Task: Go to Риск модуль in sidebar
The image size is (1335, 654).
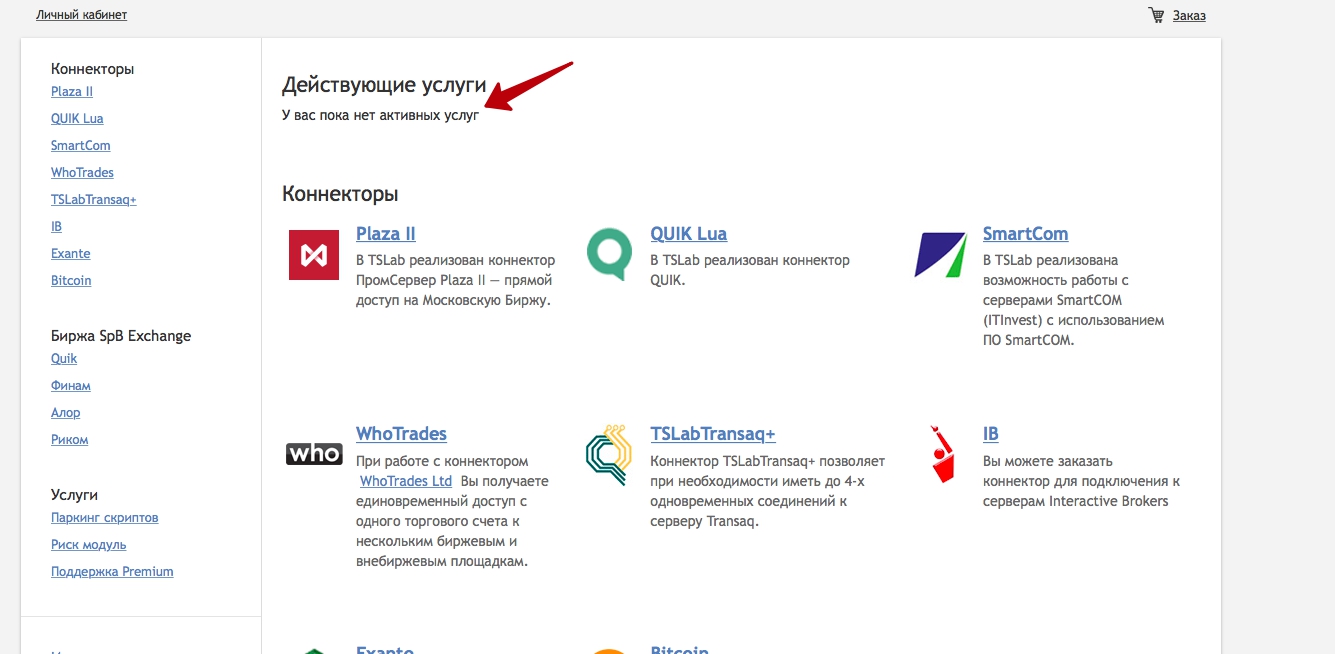Action: click(89, 545)
